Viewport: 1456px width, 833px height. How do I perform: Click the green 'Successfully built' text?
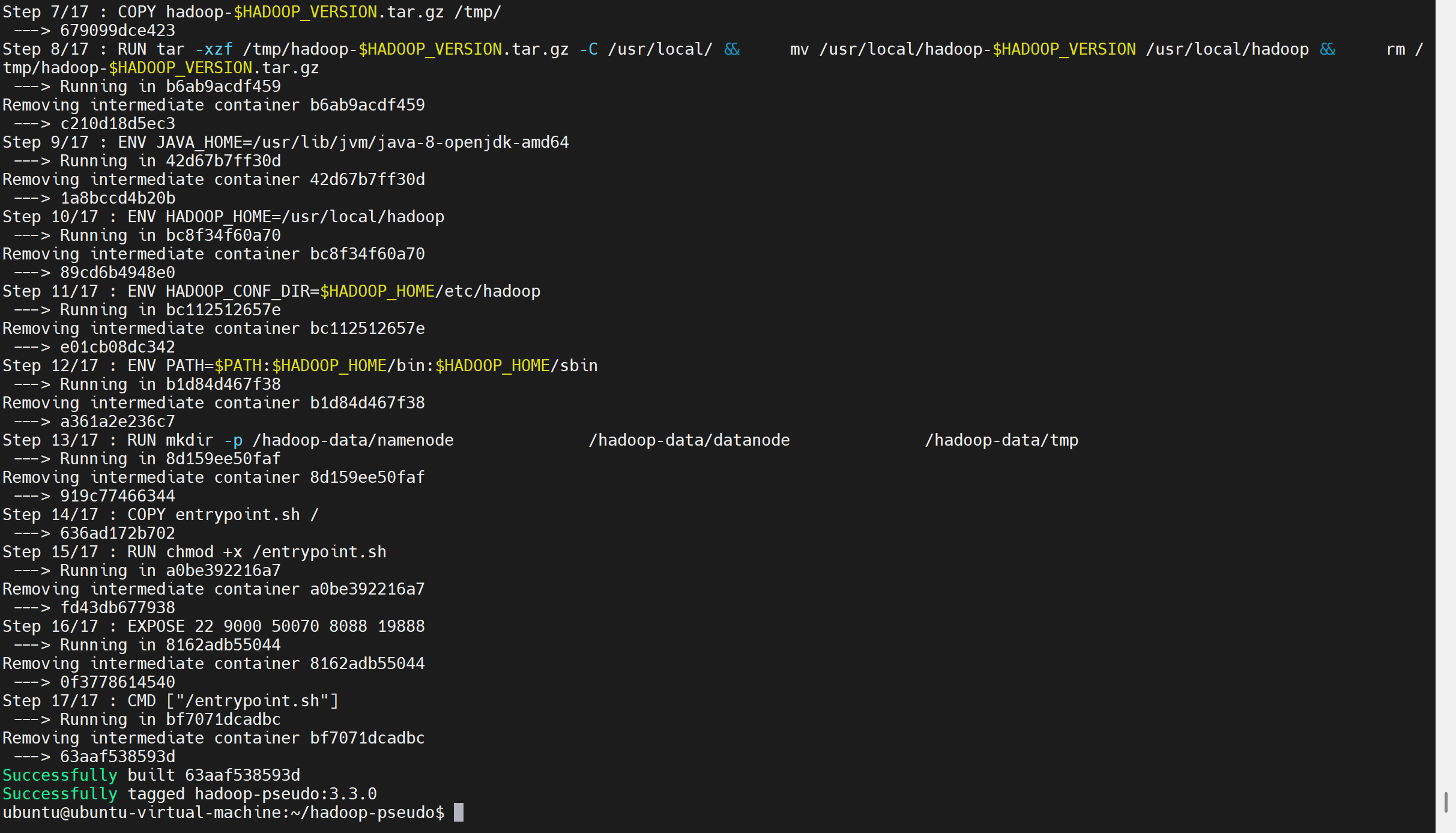[x=60, y=775]
